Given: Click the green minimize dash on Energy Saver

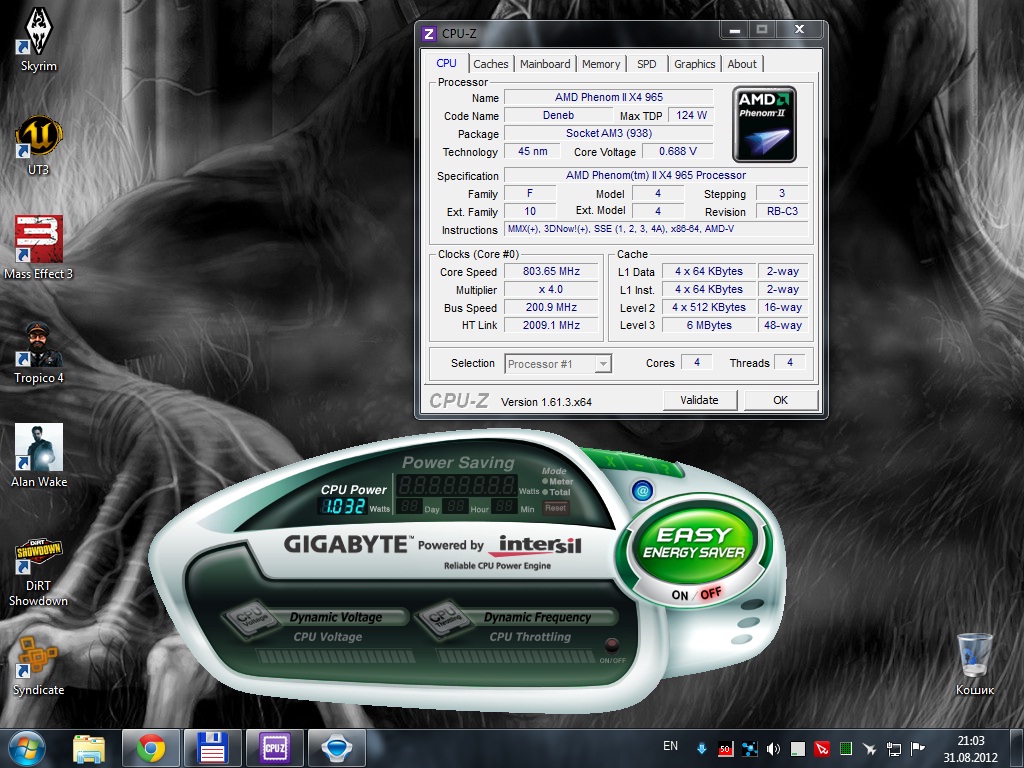Looking at the screenshot, I should pyautogui.click(x=639, y=464).
